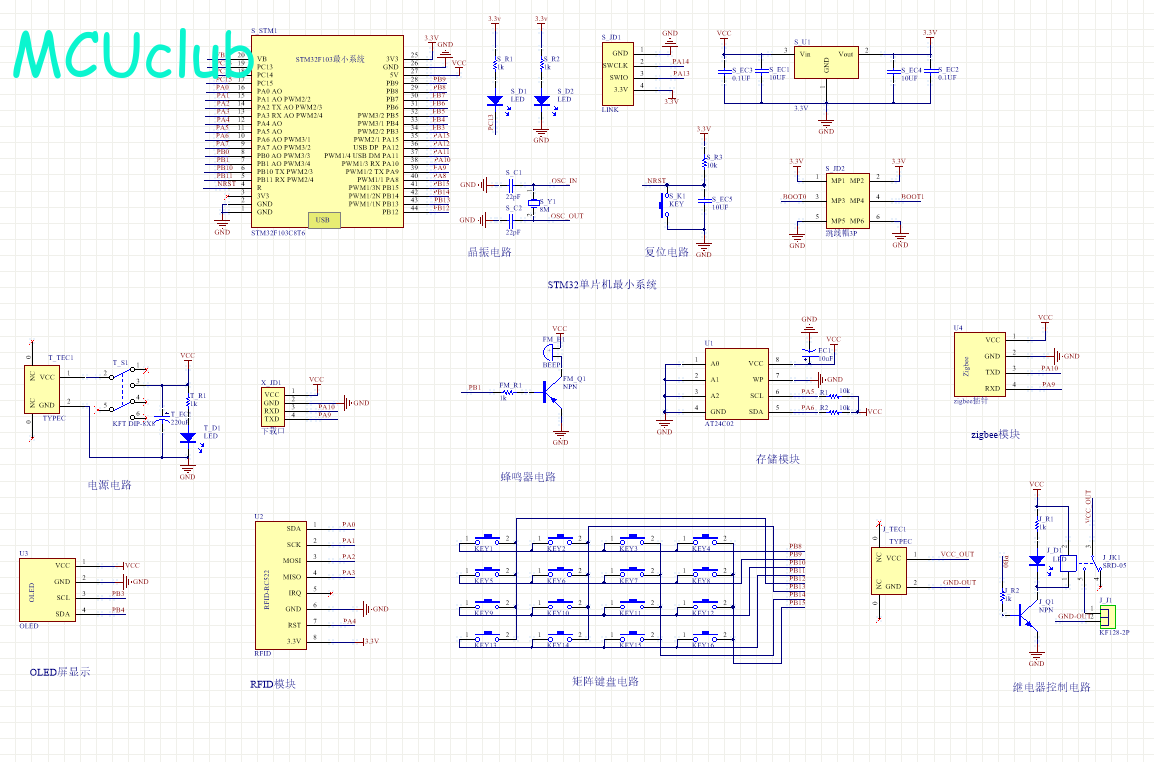This screenshot has height=762, width=1154.
Task: Click the '矩阵键盘电路' caption
Action: [606, 682]
